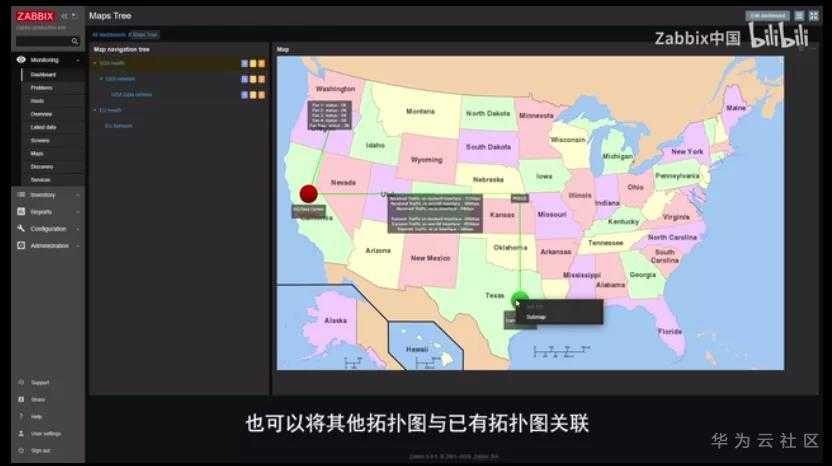Collapse the Monitoring section arrow

click(x=78, y=60)
